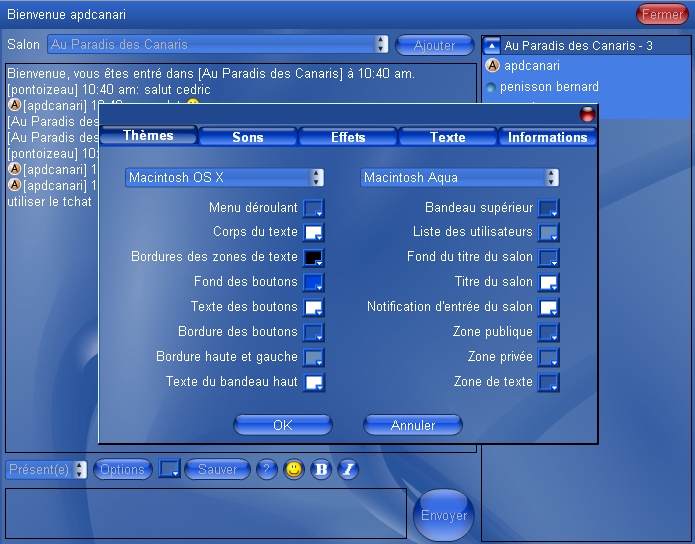This screenshot has height=544, width=695.
Task: Click the question mark help icon
Action: coord(266,470)
